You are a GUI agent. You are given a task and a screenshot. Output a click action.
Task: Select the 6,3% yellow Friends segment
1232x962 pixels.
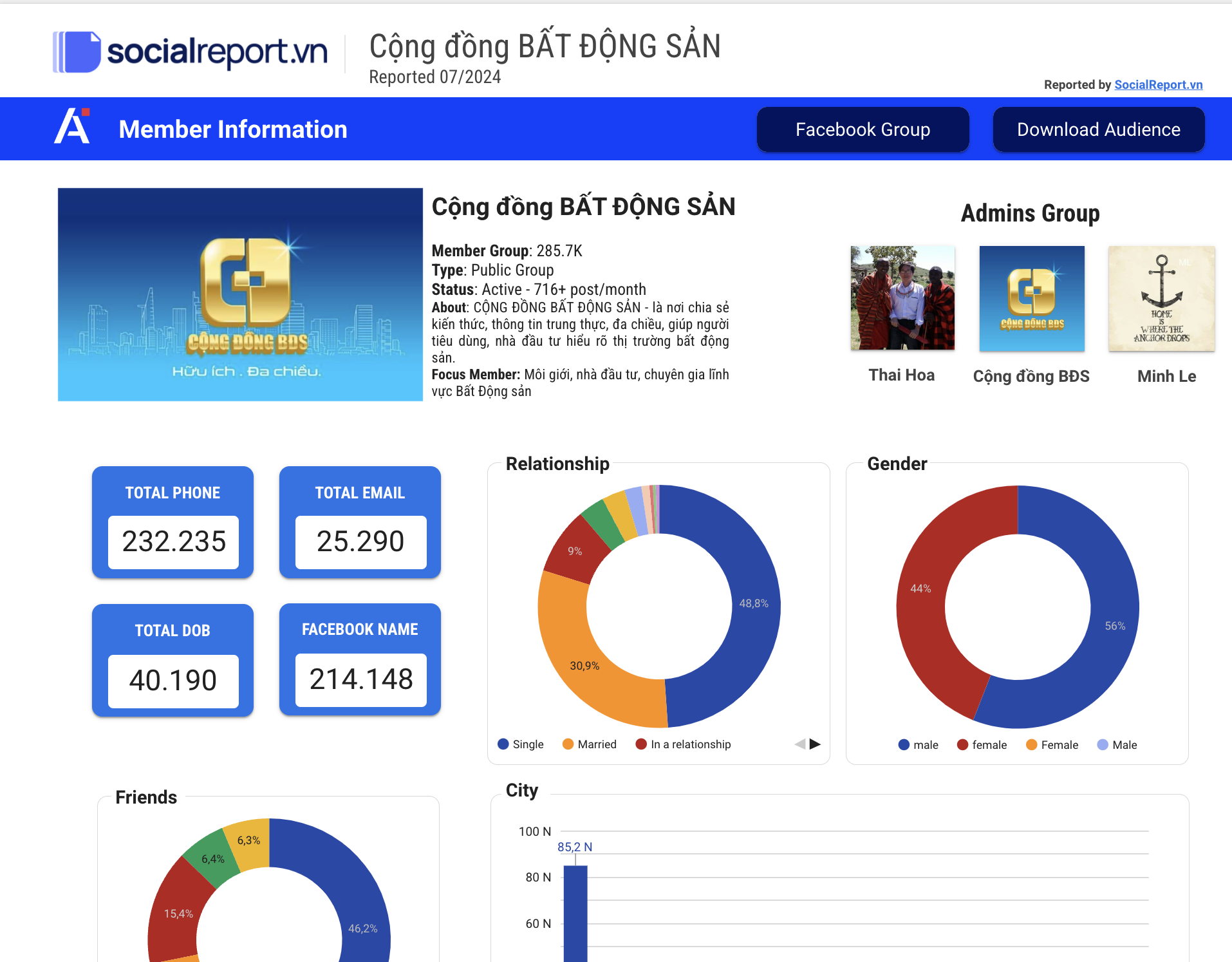248,840
